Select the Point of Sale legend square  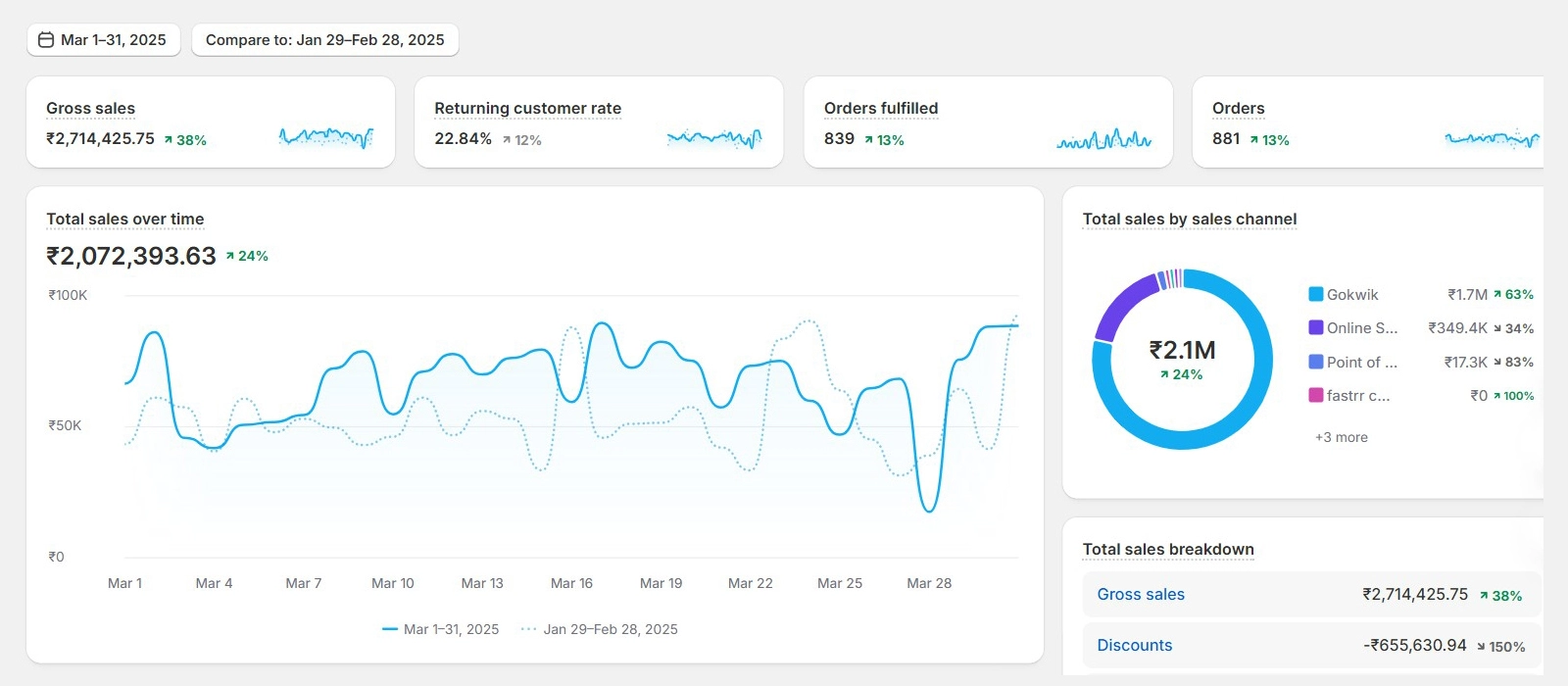coord(1316,362)
